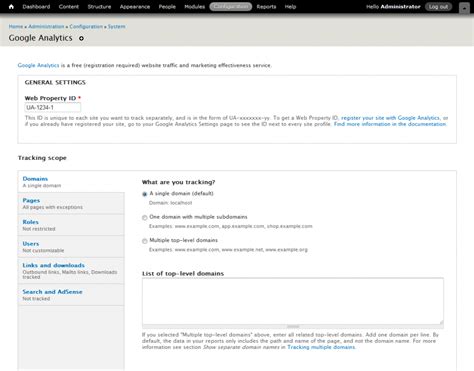This screenshot has height=371, width=474.
Task: Select the Roles vertical tab
Action: [71, 225]
